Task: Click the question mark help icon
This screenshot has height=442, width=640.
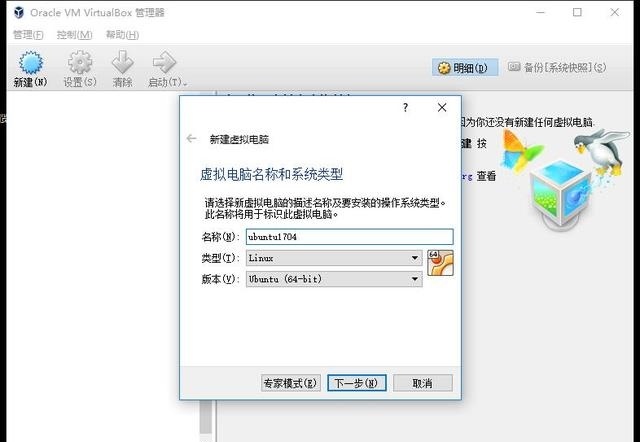Action: pos(405,107)
